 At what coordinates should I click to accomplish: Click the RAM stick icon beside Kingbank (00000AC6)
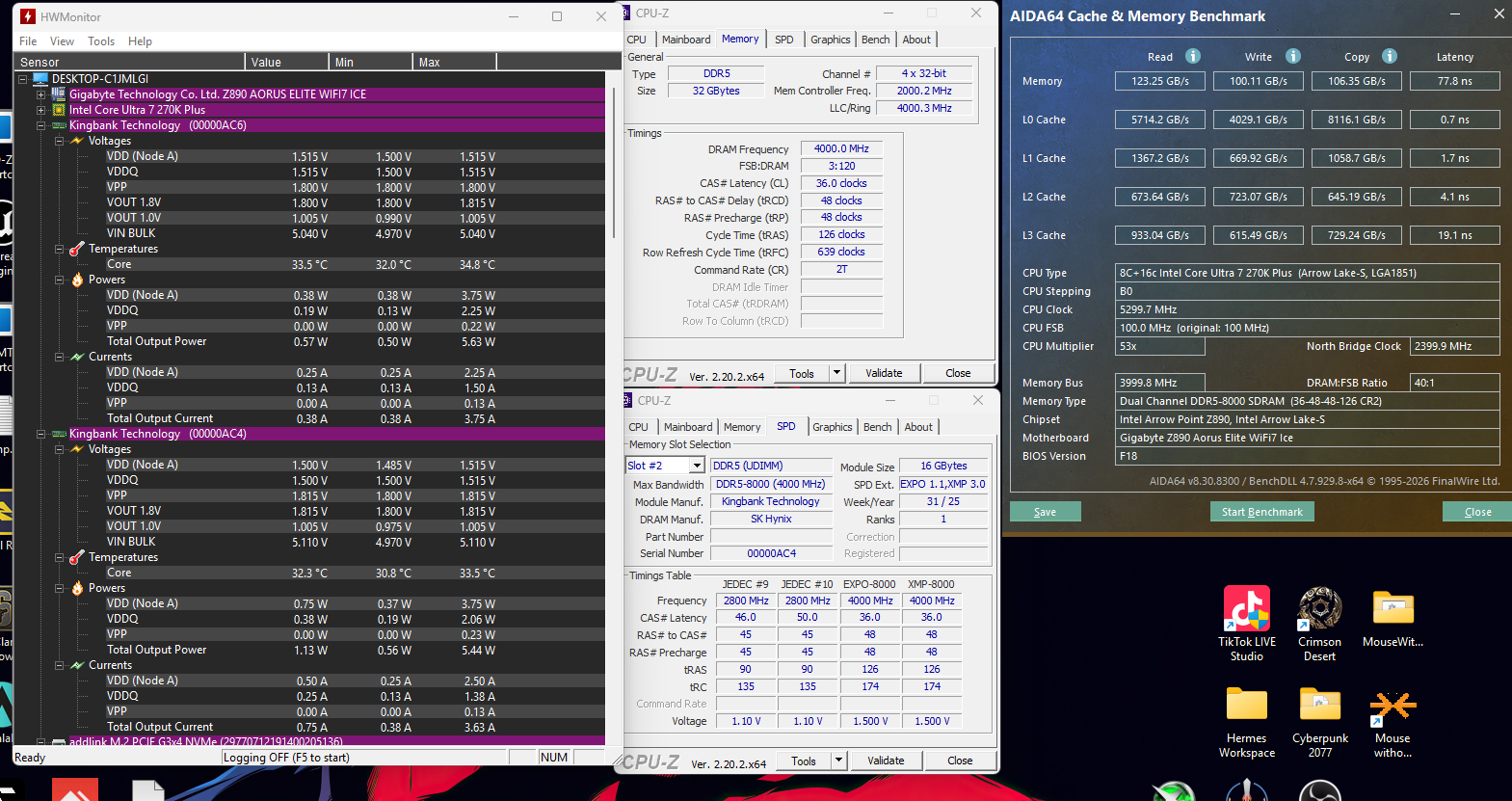coord(58,125)
